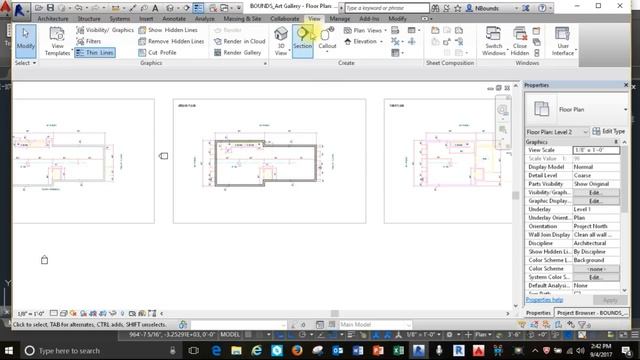Open Visibility/Graphics settings
Screen dimensions: 640x360
[105, 30]
